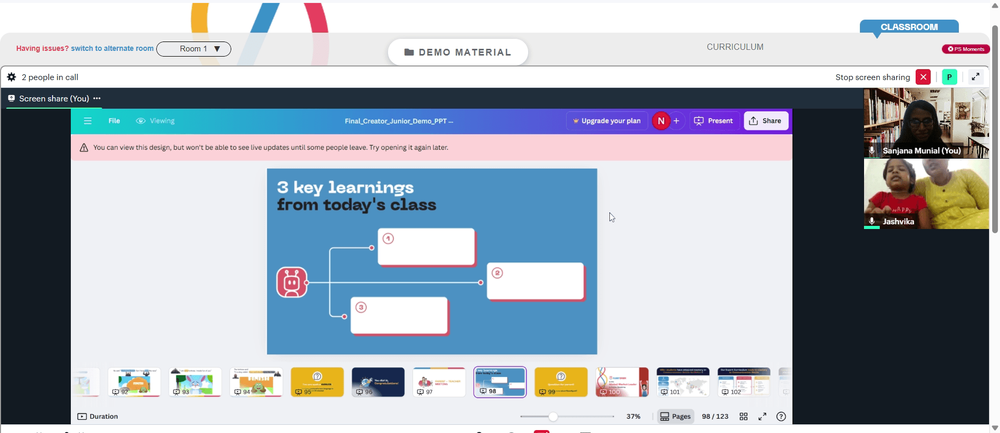Open Screen share options ellipsis
This screenshot has height=433, width=1000.
(97, 98)
